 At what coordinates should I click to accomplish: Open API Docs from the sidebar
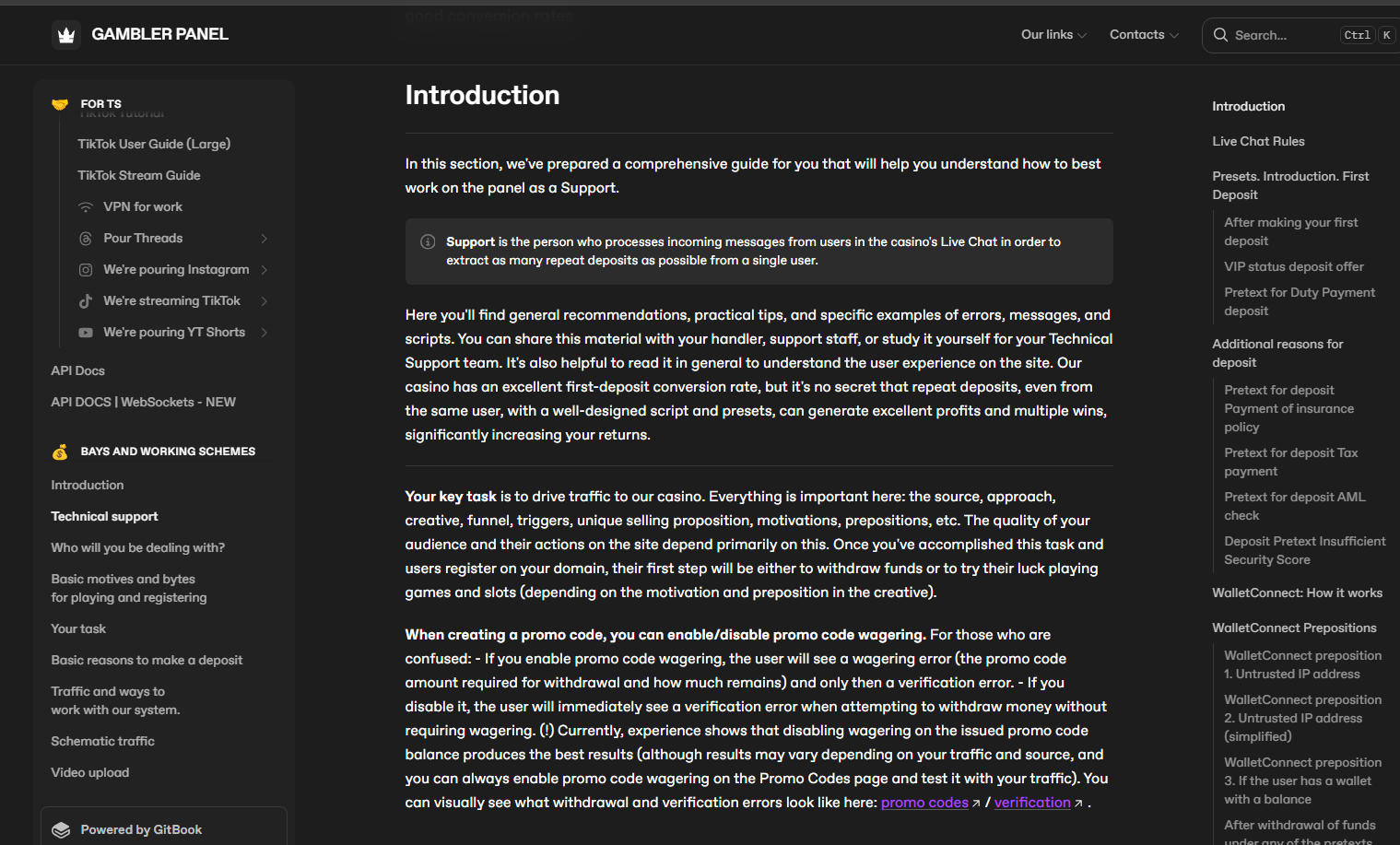pos(77,370)
